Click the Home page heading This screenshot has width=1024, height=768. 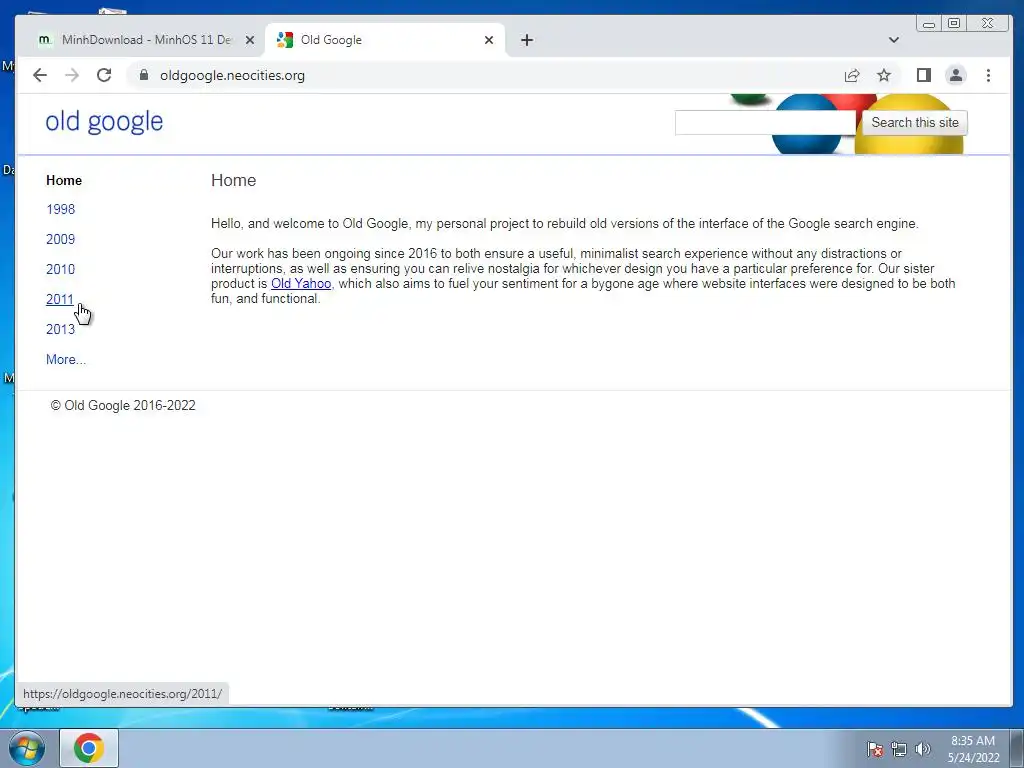(234, 180)
